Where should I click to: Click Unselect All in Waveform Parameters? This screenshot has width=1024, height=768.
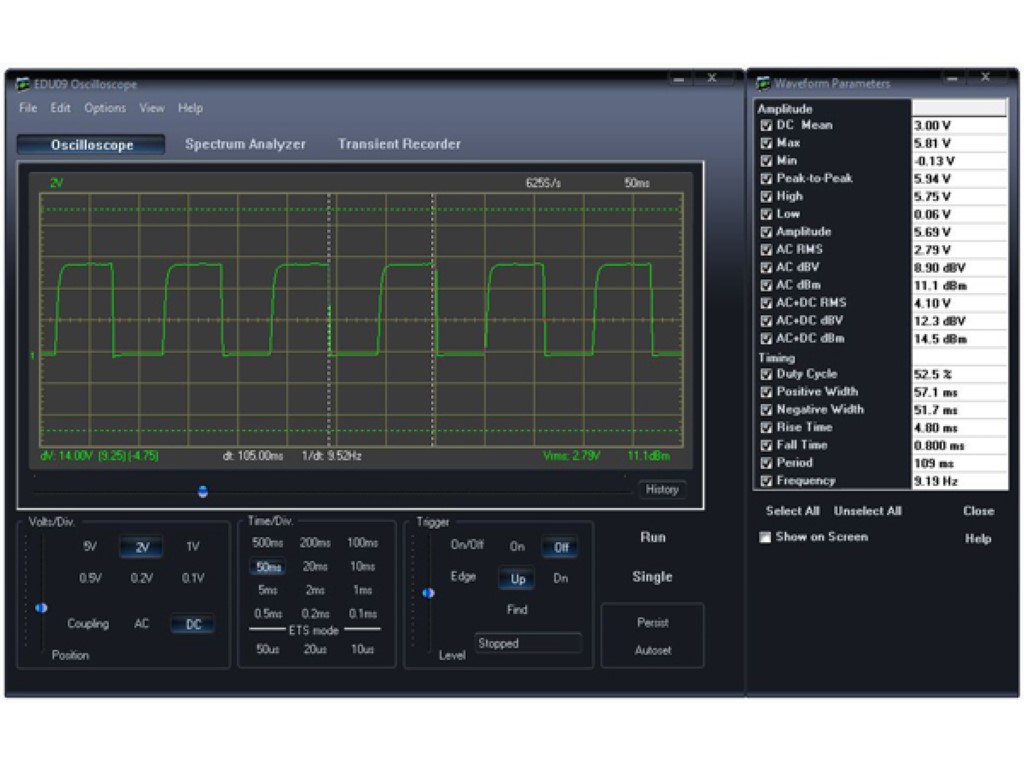(x=867, y=511)
